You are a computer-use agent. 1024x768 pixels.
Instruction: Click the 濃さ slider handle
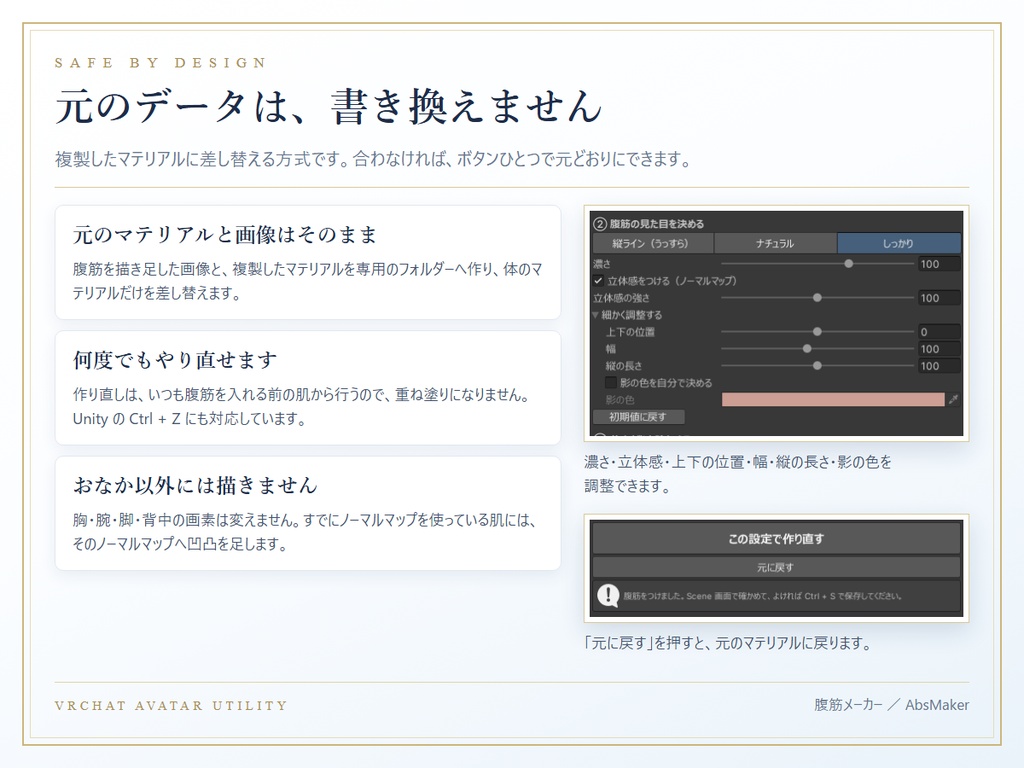click(848, 264)
